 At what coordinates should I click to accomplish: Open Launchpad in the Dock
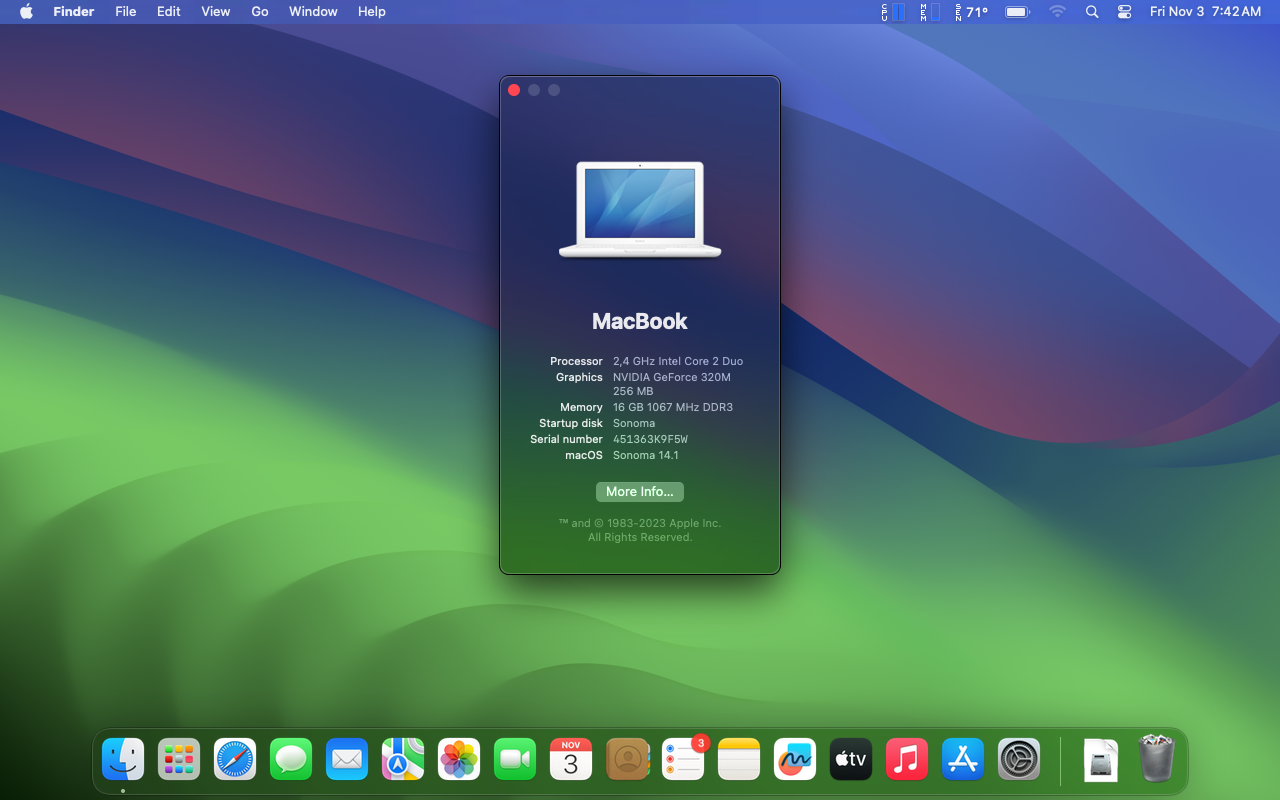click(179, 760)
